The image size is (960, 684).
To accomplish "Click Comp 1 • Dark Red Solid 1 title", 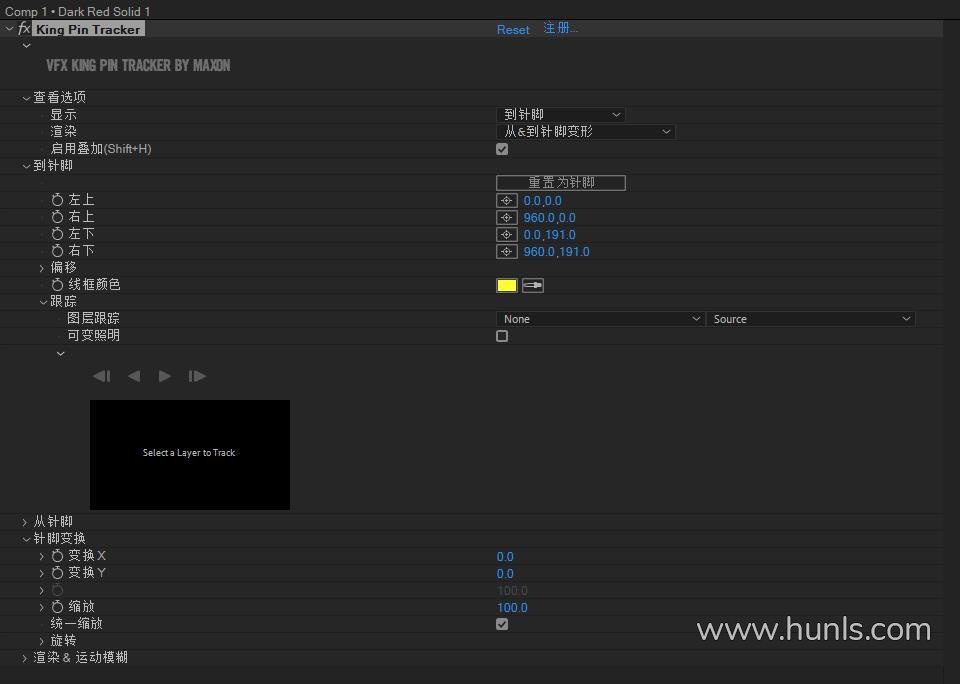I will point(78,11).
